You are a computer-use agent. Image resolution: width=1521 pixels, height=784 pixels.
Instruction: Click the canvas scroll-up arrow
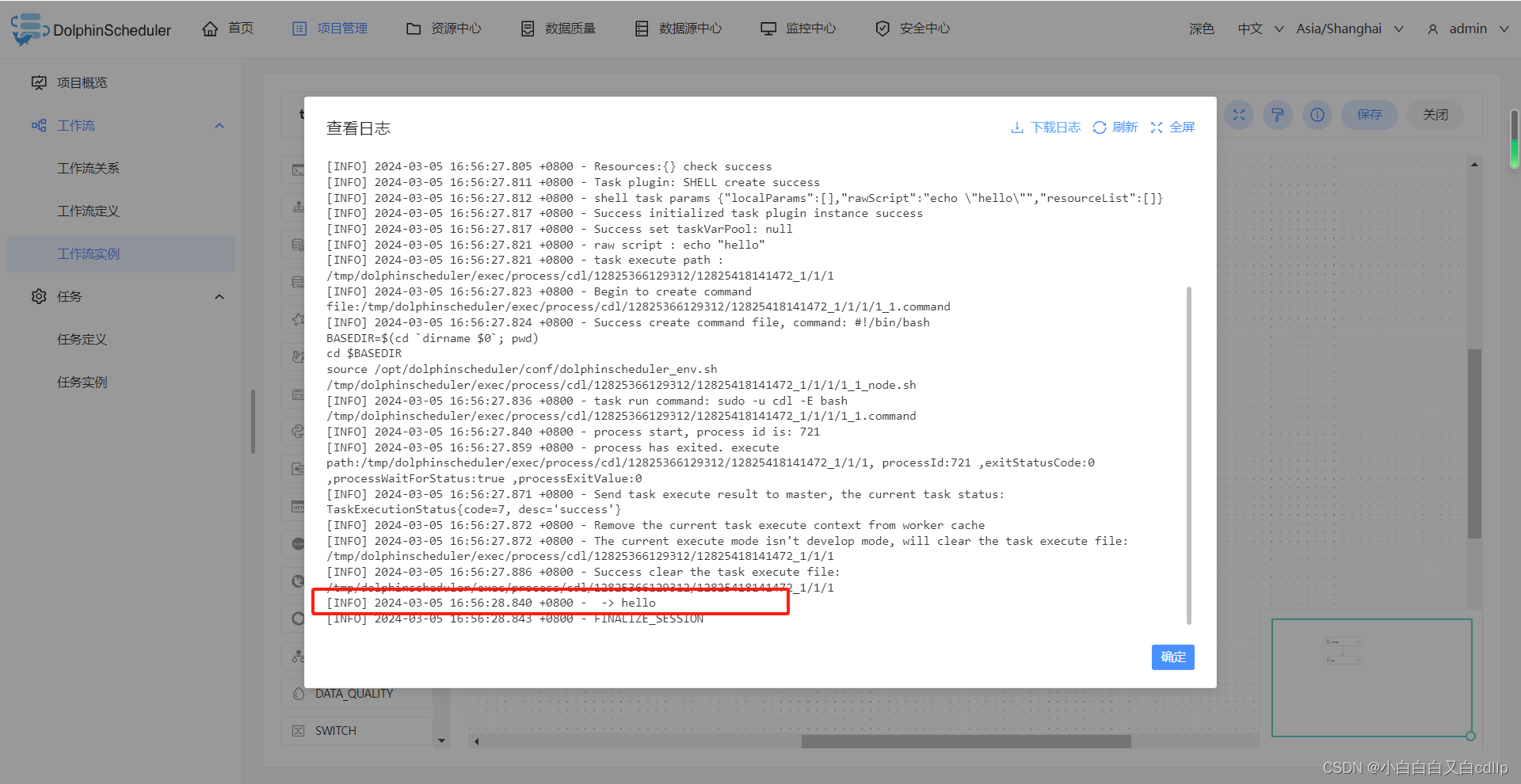1474,165
